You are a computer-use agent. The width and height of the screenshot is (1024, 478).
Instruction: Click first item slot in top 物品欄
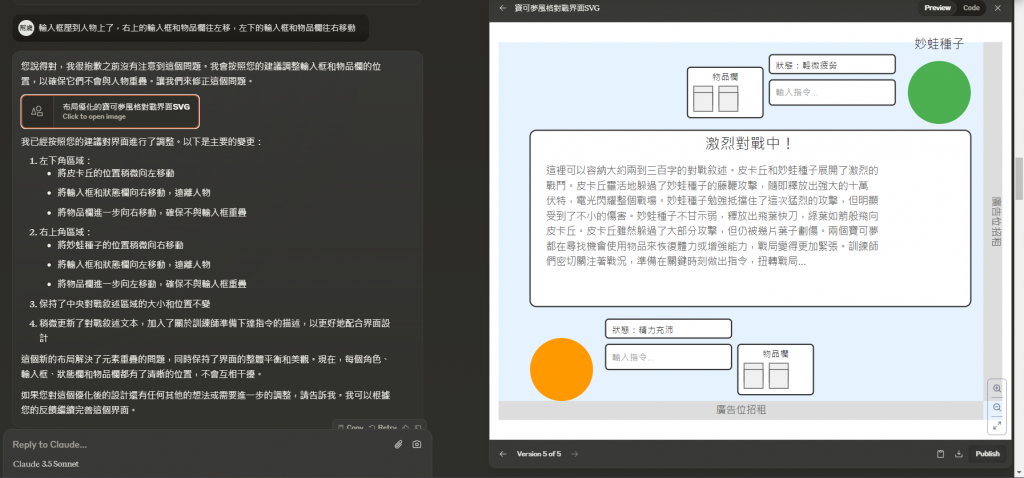(703, 99)
